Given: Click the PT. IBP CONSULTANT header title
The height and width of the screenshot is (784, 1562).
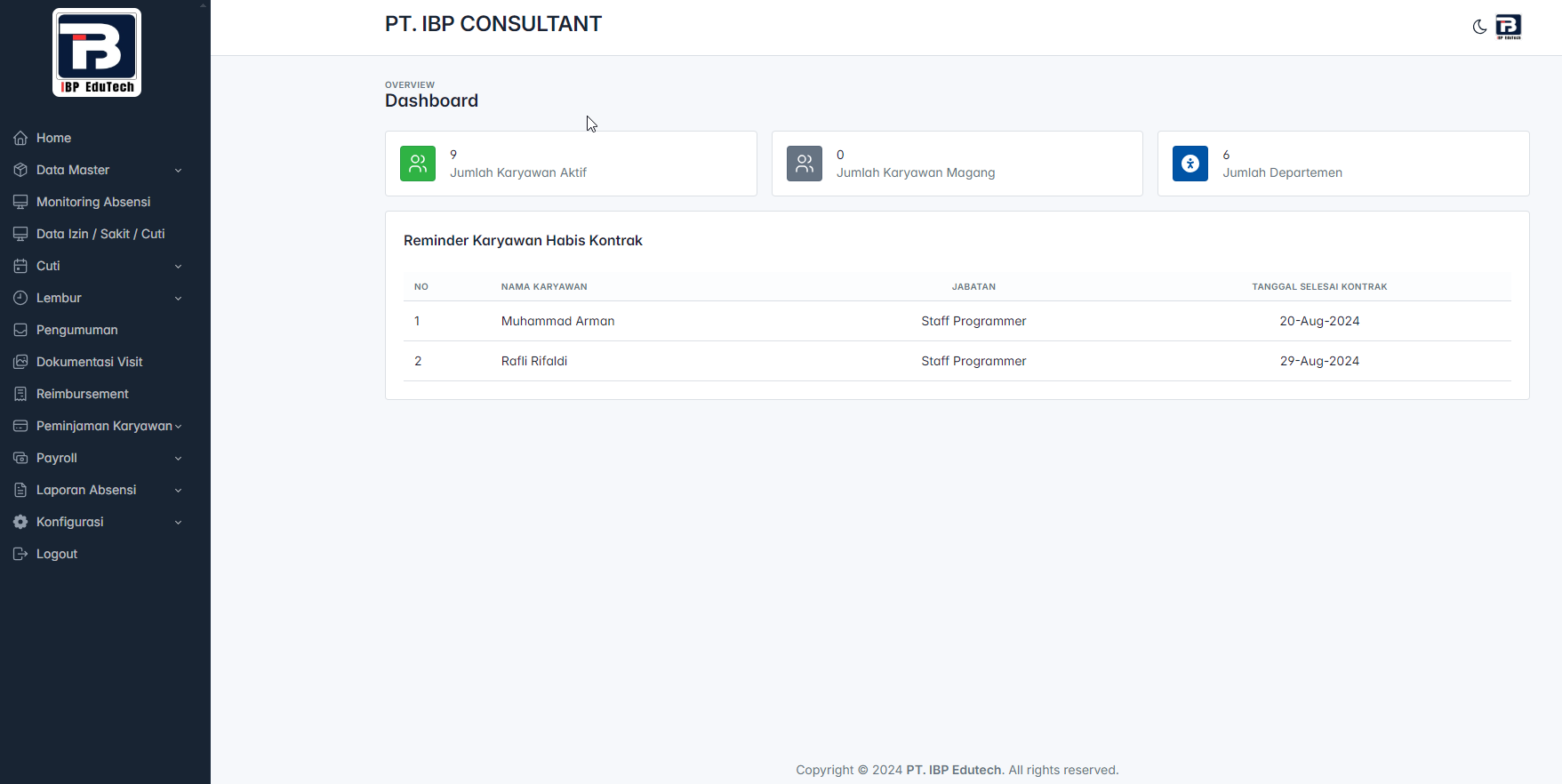Looking at the screenshot, I should [493, 24].
